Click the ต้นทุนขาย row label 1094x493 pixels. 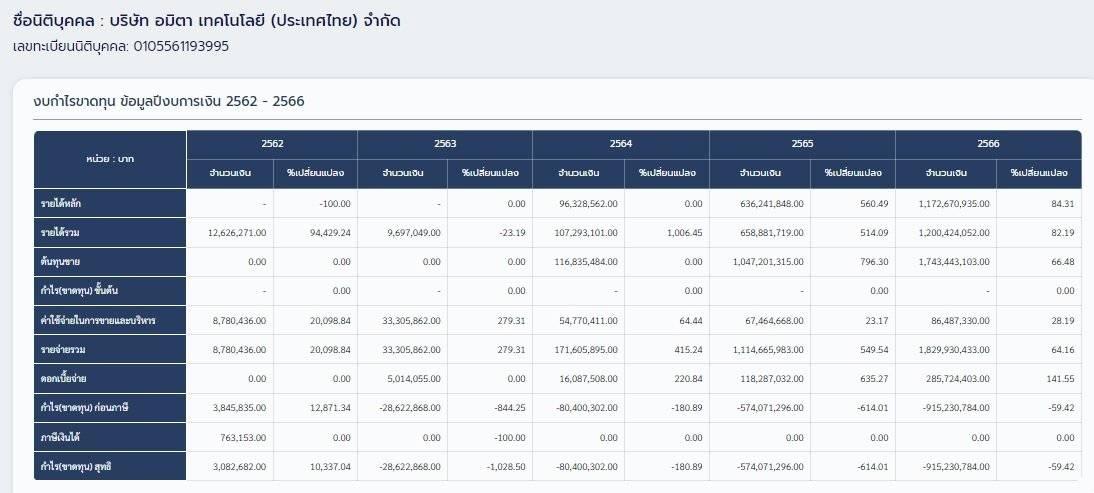click(110, 262)
